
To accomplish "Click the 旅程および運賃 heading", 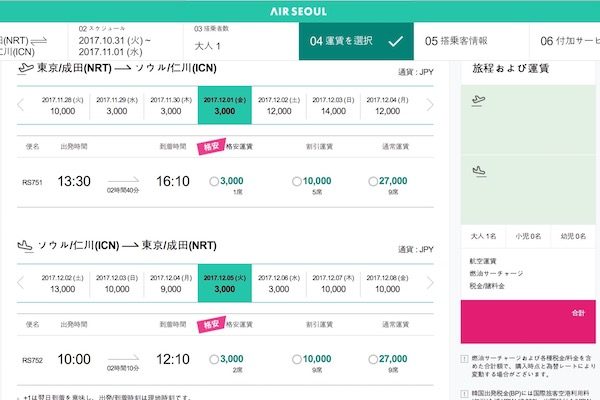I will (x=511, y=69).
